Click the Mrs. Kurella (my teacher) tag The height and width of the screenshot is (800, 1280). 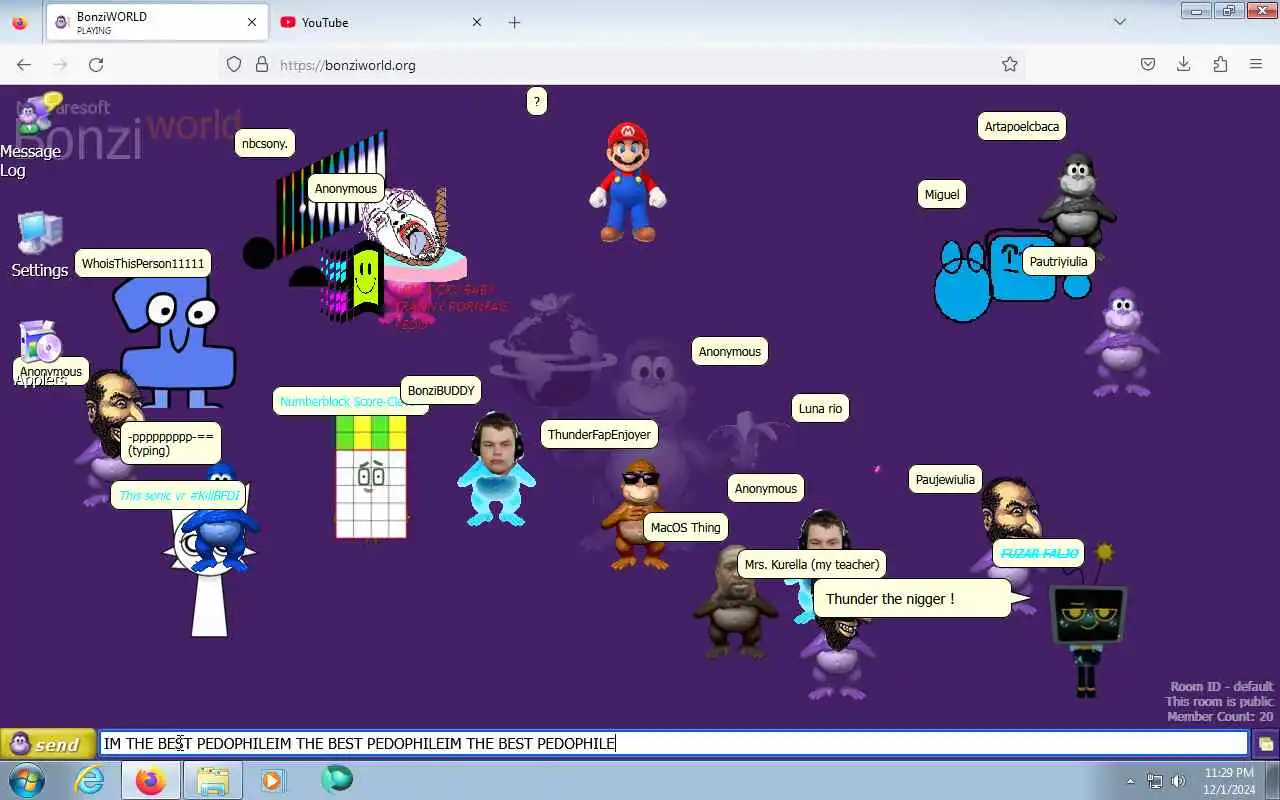(x=812, y=564)
